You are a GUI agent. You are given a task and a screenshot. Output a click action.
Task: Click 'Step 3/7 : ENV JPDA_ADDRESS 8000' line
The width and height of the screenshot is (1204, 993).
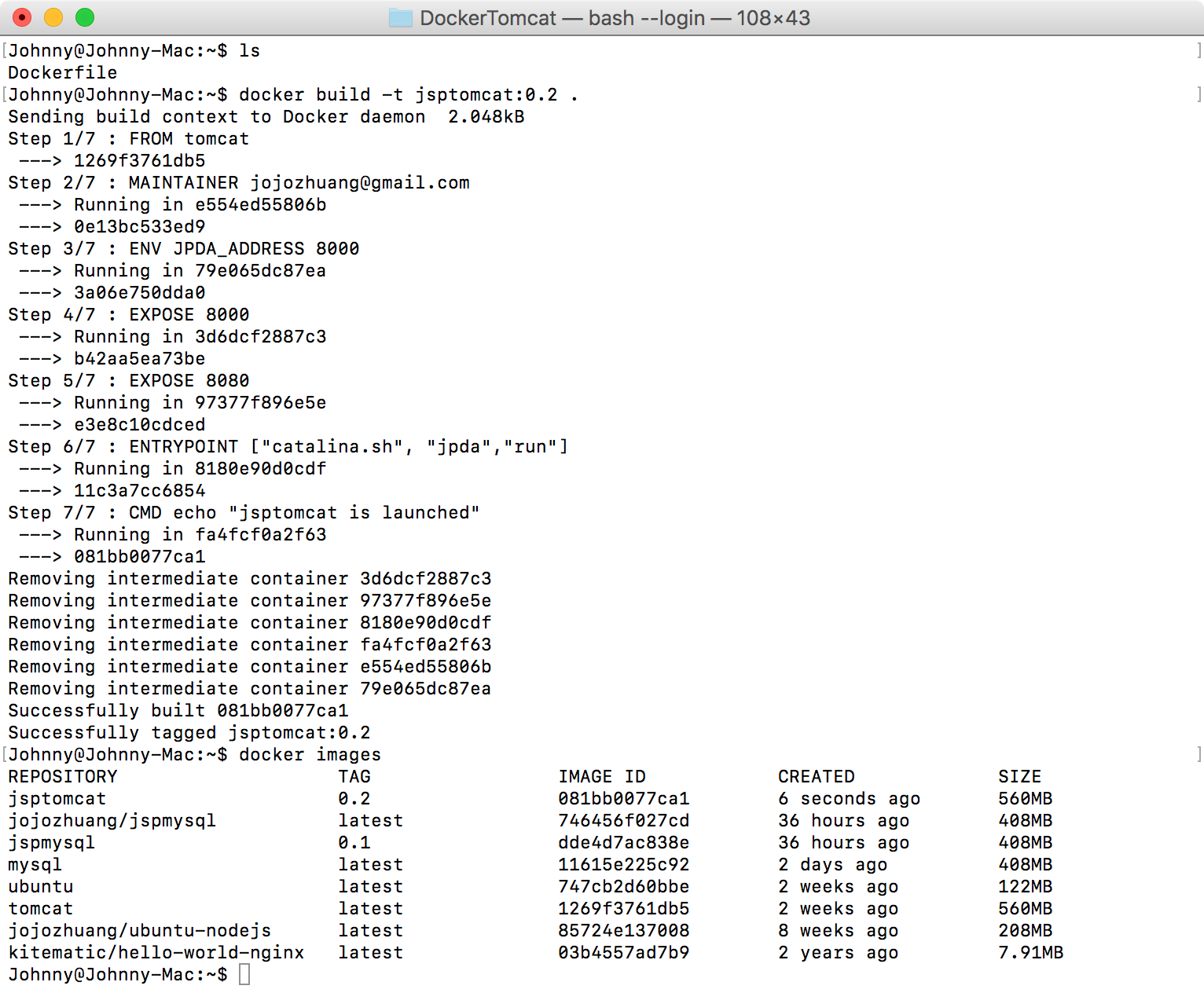coord(184,248)
